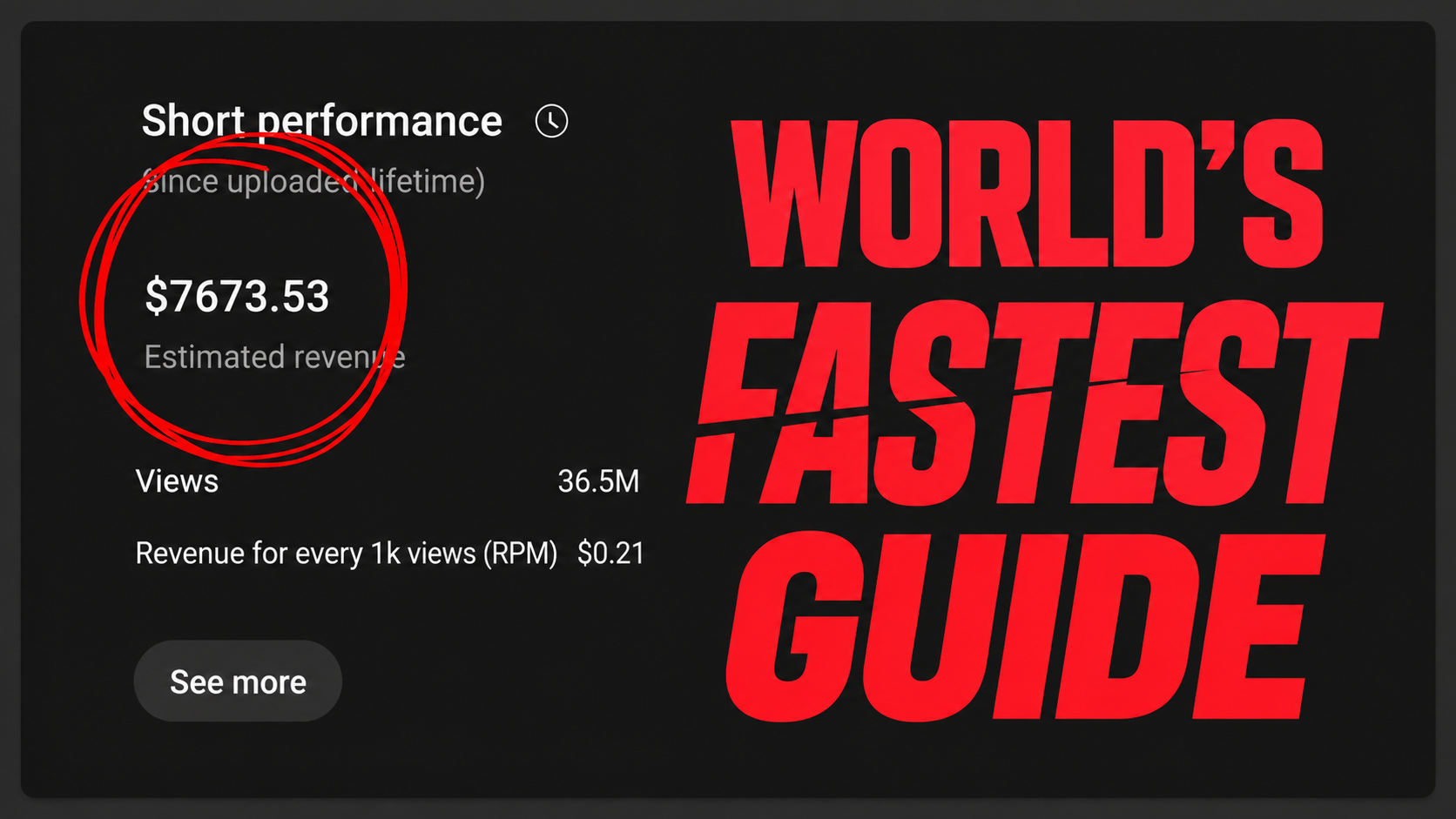Select the $7673.53 estimated revenue figure

[237, 296]
